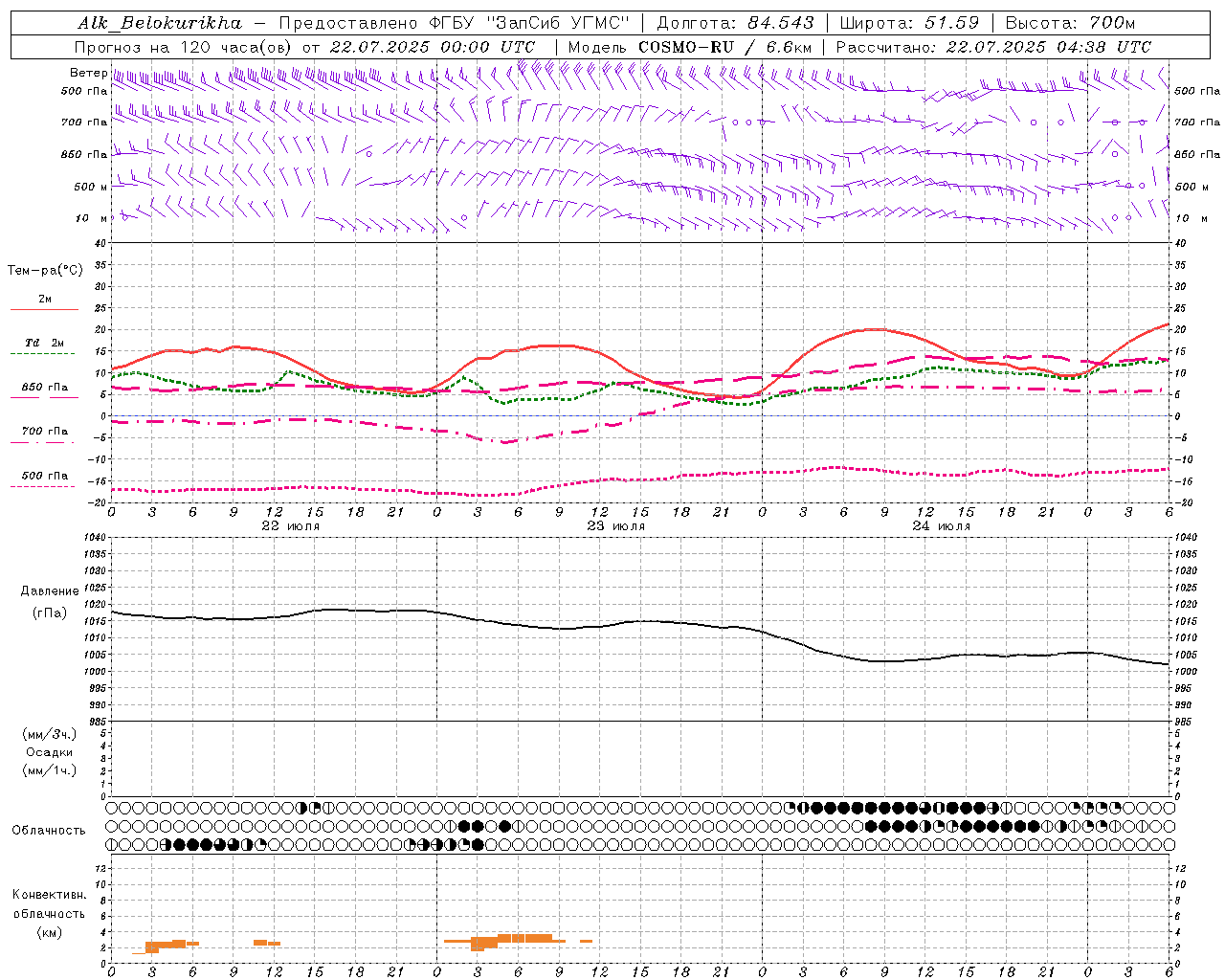1225x980 pixels.
Task: Click legend line sample under 2м label
Action: (44, 309)
